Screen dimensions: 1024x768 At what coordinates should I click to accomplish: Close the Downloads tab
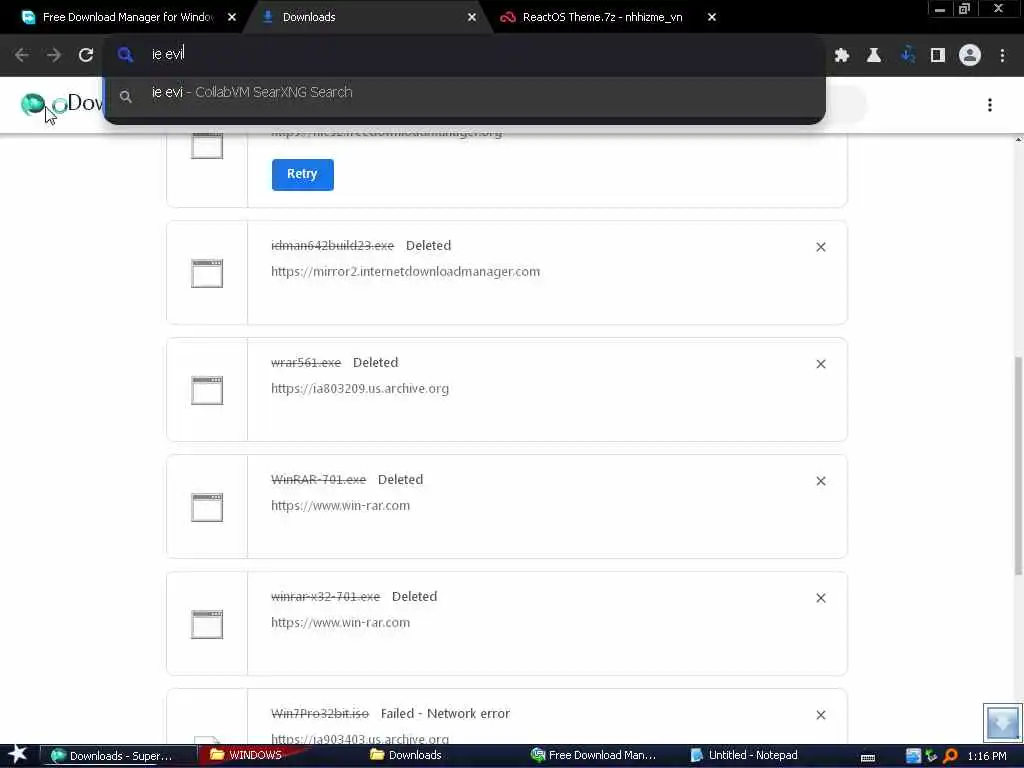(x=472, y=17)
